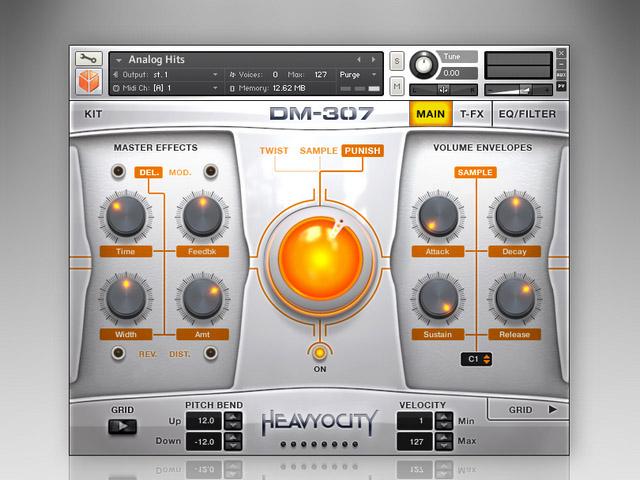Image resolution: width=640 pixels, height=480 pixels.
Task: Go to next preset with right arrow
Action: [x=373, y=60]
